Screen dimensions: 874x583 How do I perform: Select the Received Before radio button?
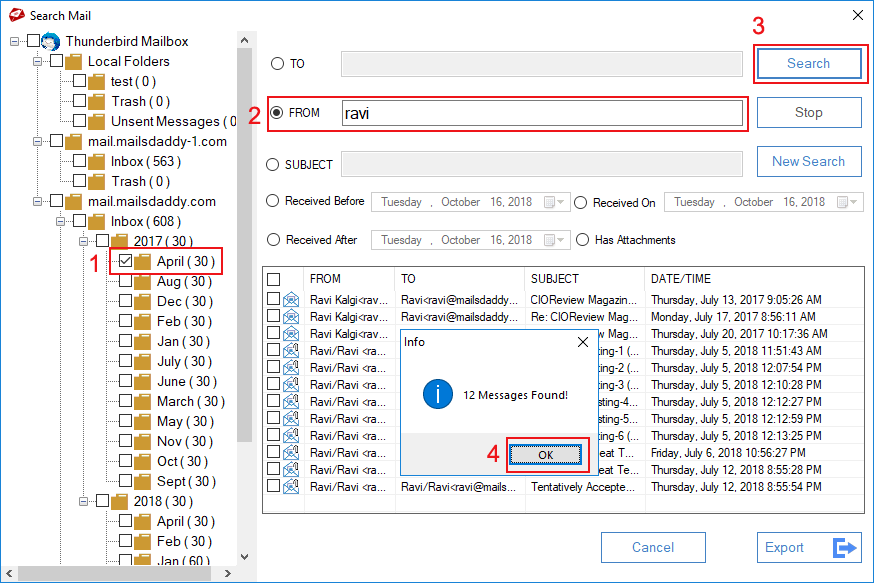272,201
